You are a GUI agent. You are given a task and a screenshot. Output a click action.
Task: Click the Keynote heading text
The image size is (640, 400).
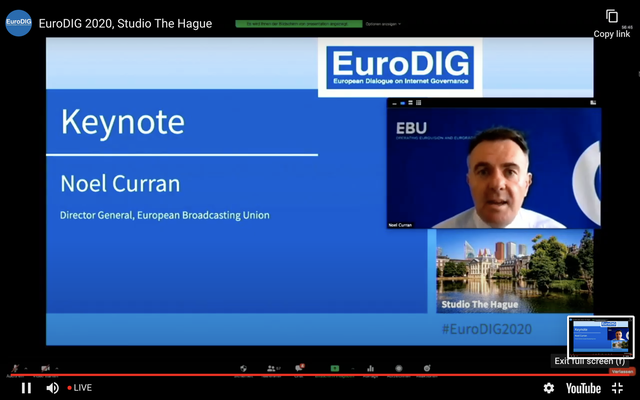(123, 122)
